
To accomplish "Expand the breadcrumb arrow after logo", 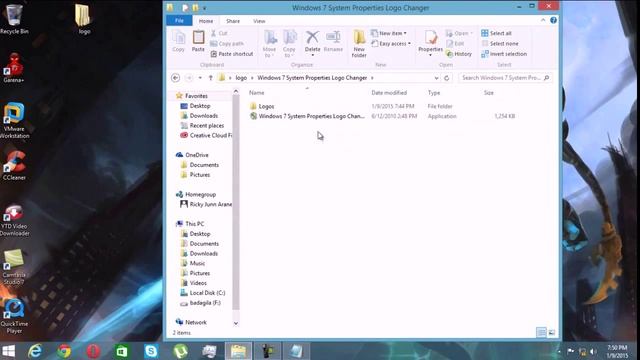I will click(x=252, y=78).
